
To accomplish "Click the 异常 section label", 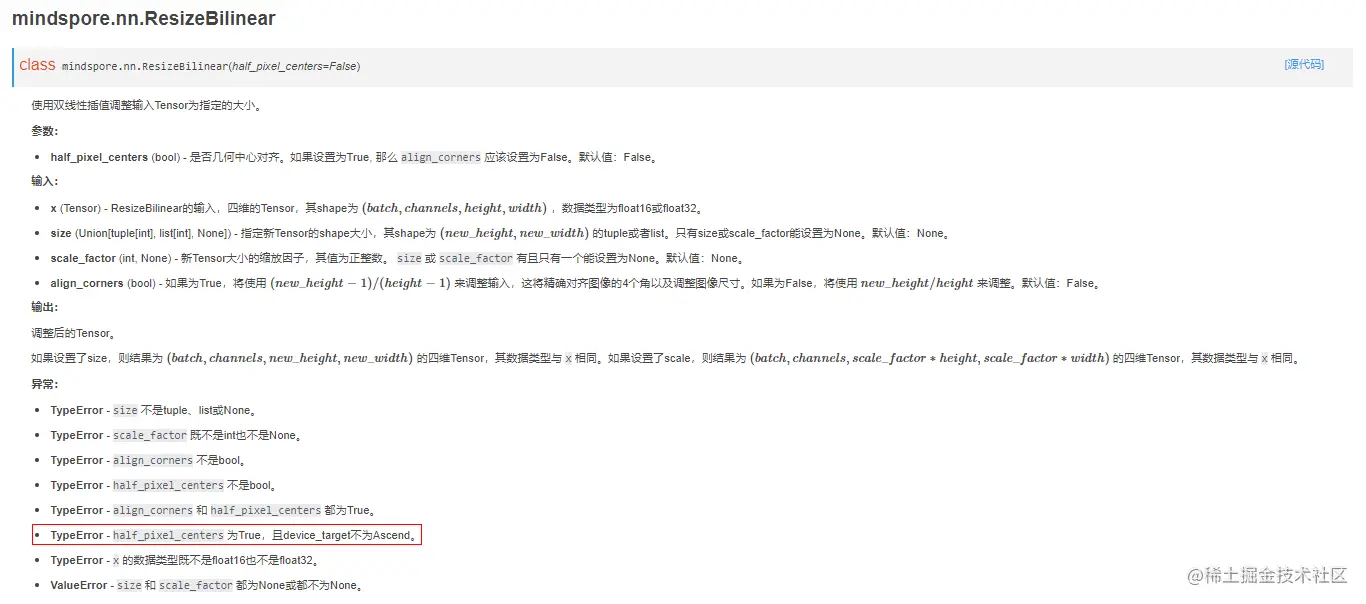I will click(45, 384).
